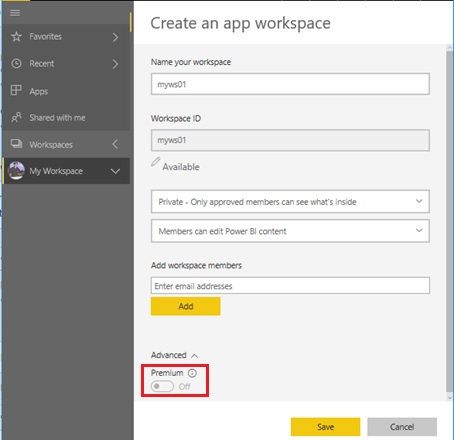Click the Favorites star icon
This screenshot has height=440, width=454.
point(16,36)
